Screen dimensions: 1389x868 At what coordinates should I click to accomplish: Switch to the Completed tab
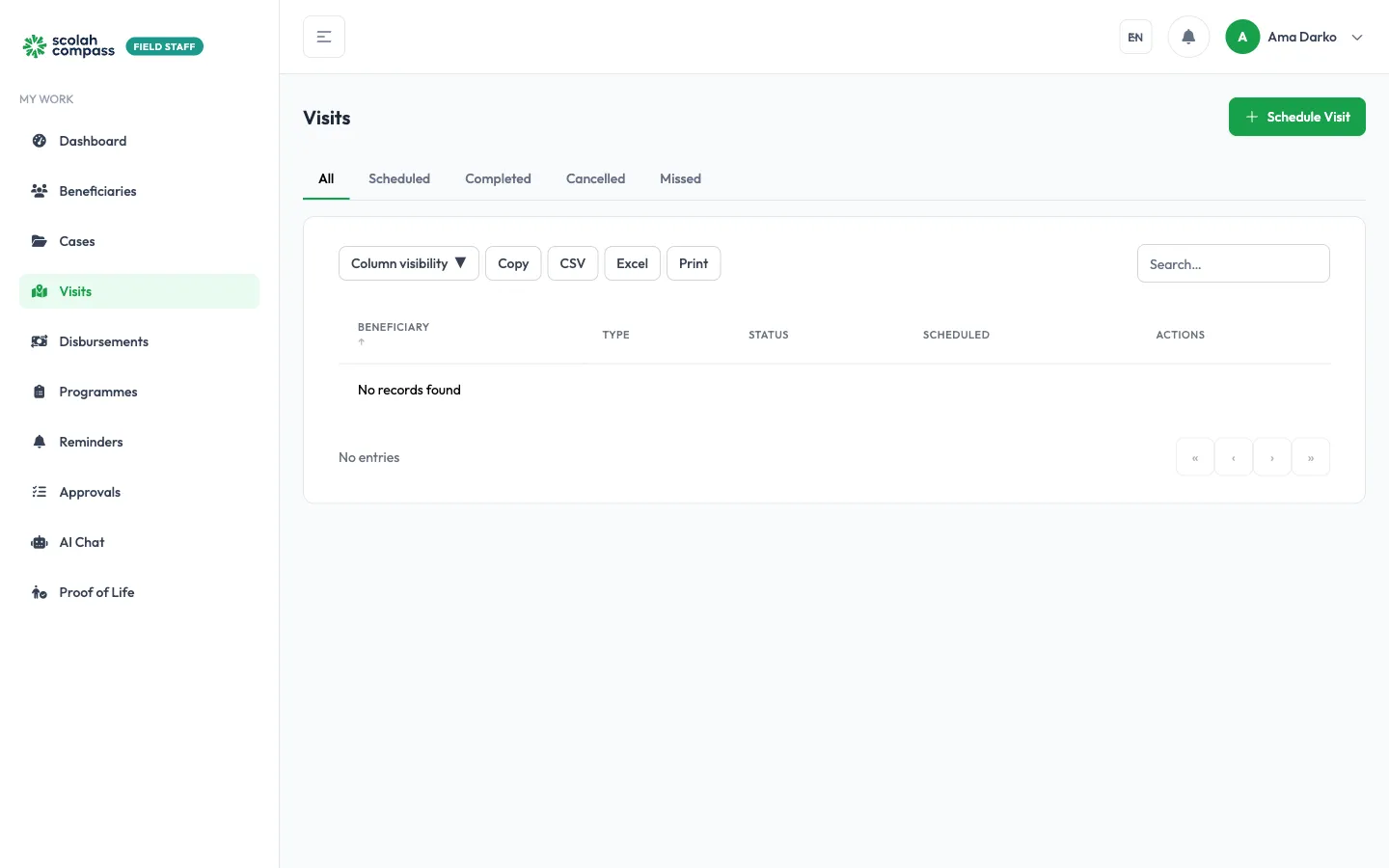(x=498, y=178)
